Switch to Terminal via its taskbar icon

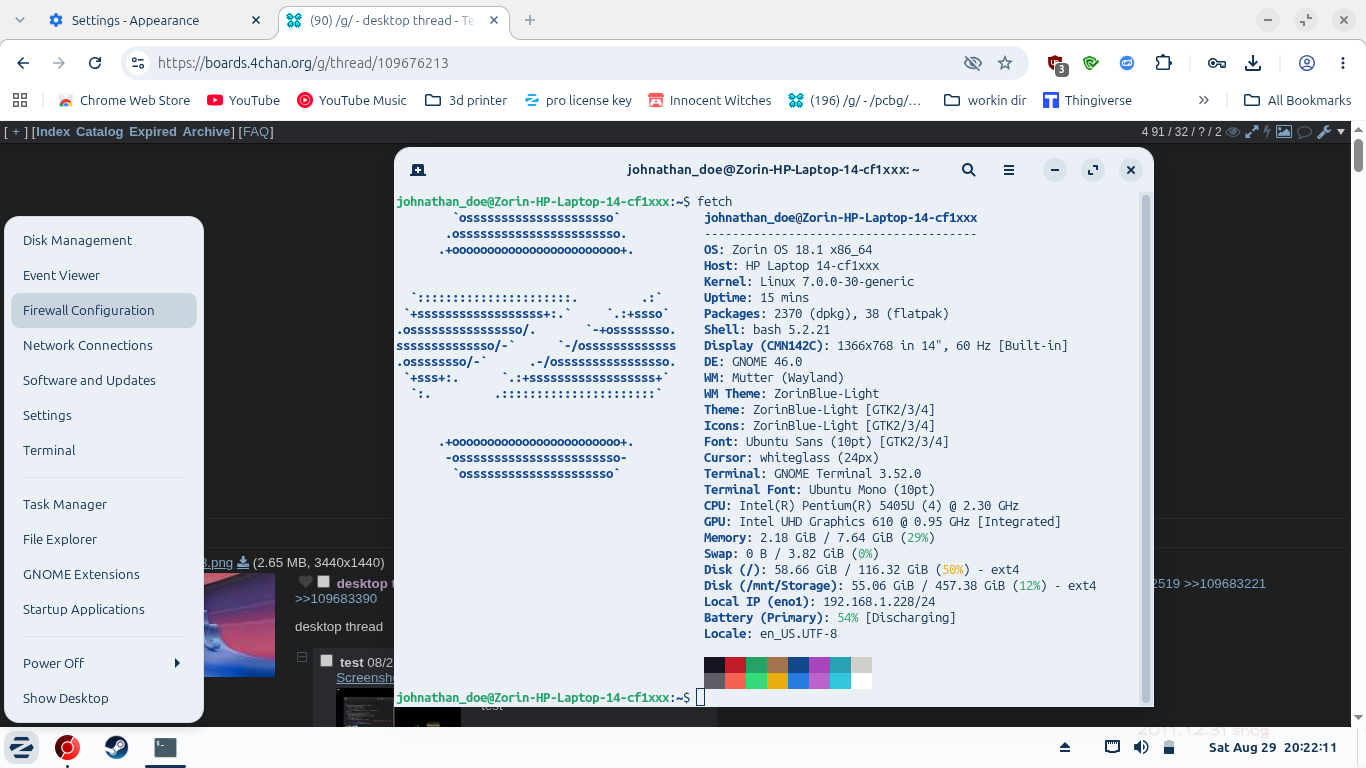coord(165,747)
